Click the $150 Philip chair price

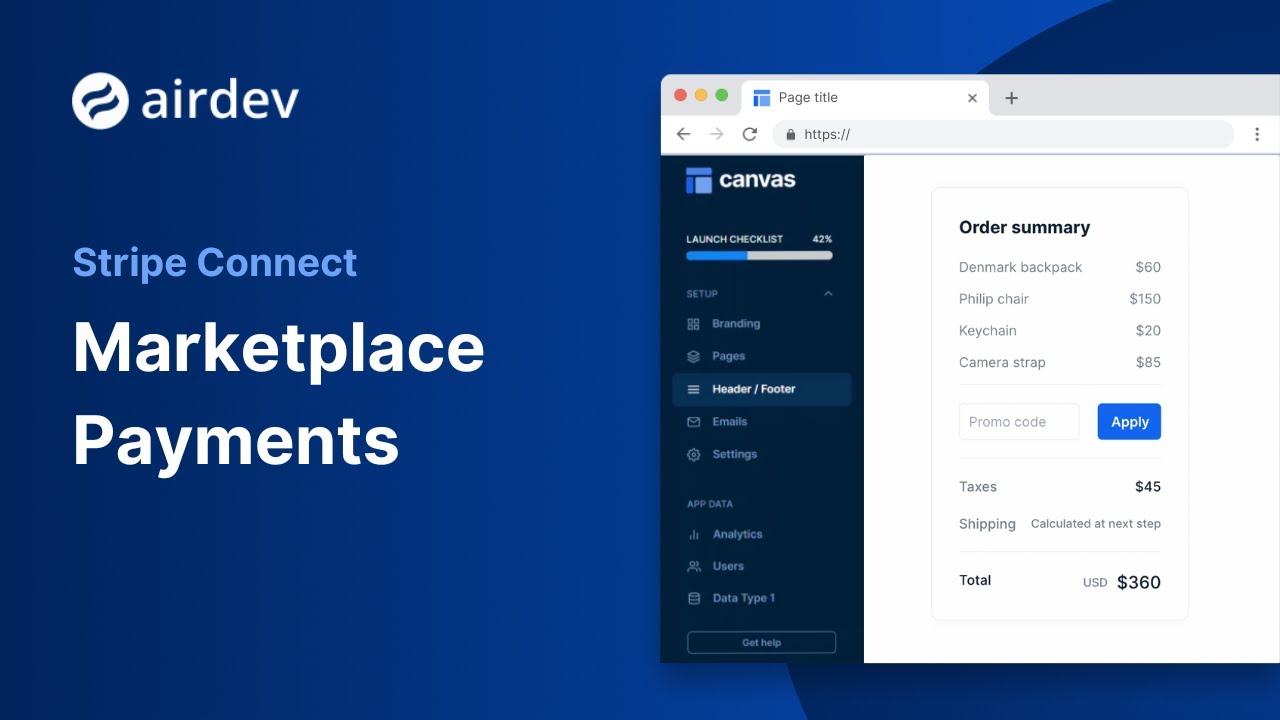[1145, 299]
